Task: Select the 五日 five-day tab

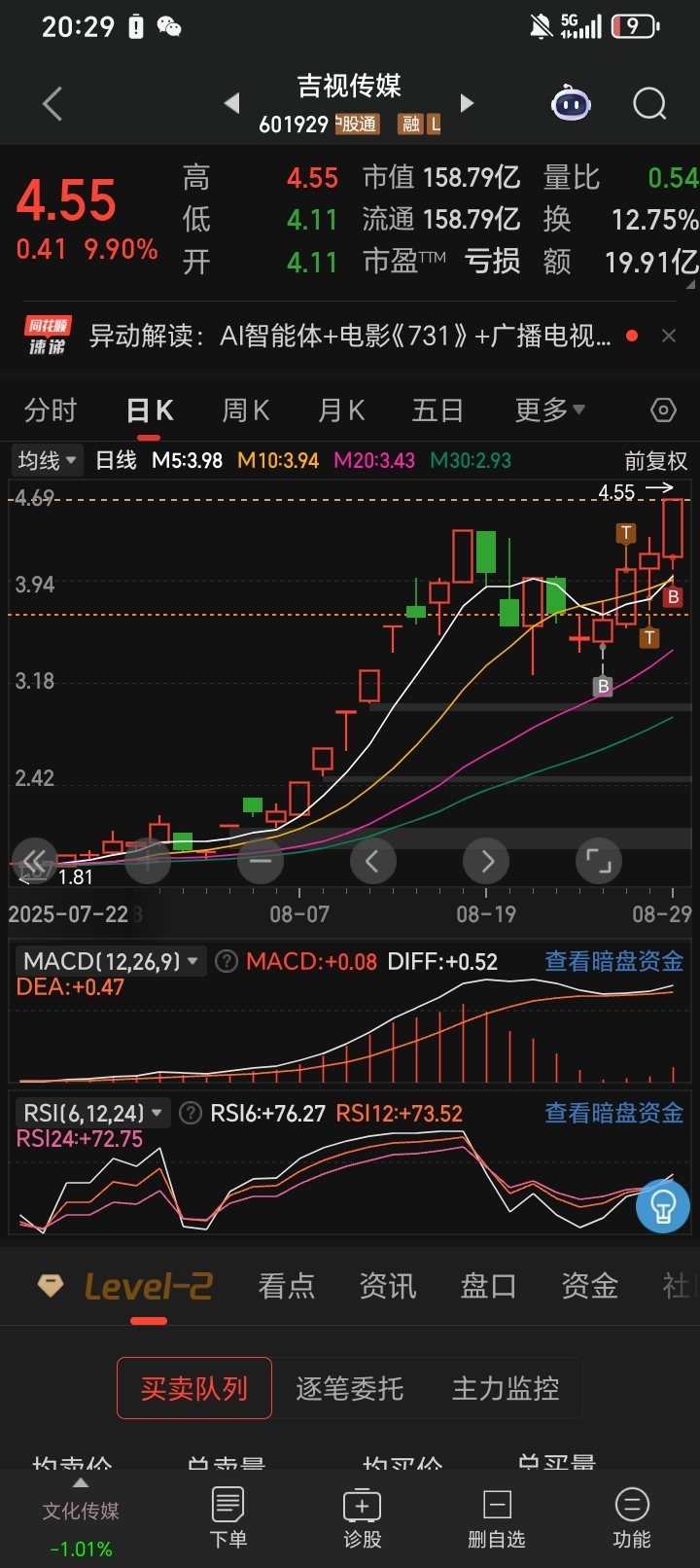Action: (x=437, y=410)
